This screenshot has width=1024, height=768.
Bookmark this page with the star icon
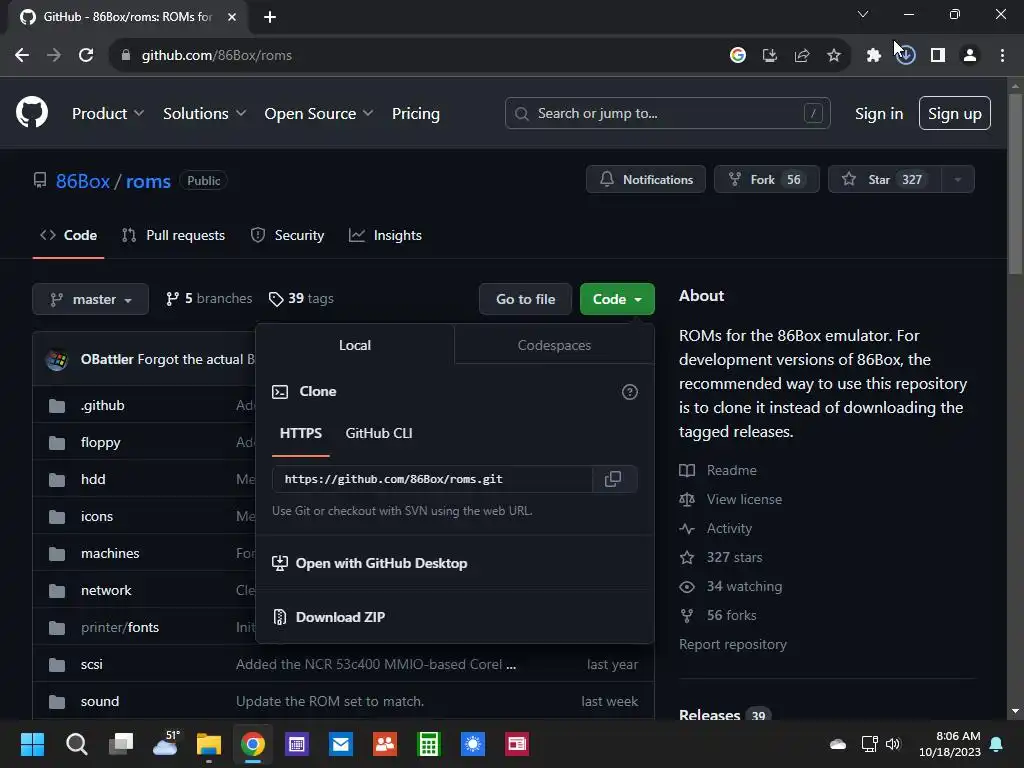[x=833, y=56]
